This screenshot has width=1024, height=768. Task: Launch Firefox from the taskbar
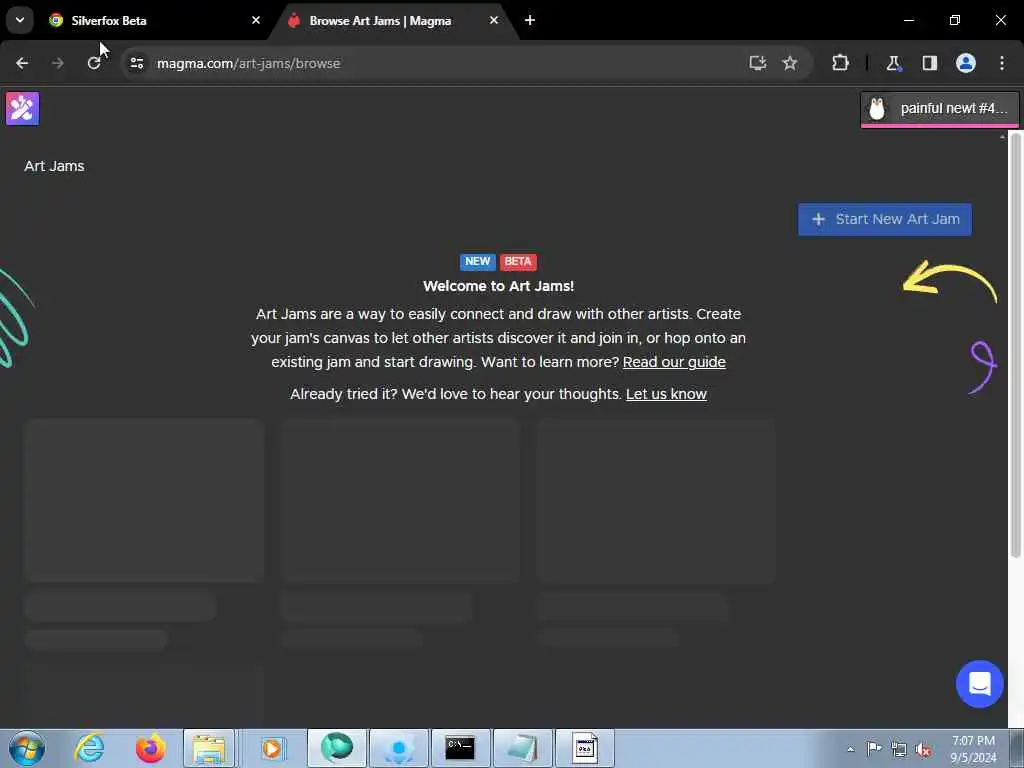tap(150, 748)
